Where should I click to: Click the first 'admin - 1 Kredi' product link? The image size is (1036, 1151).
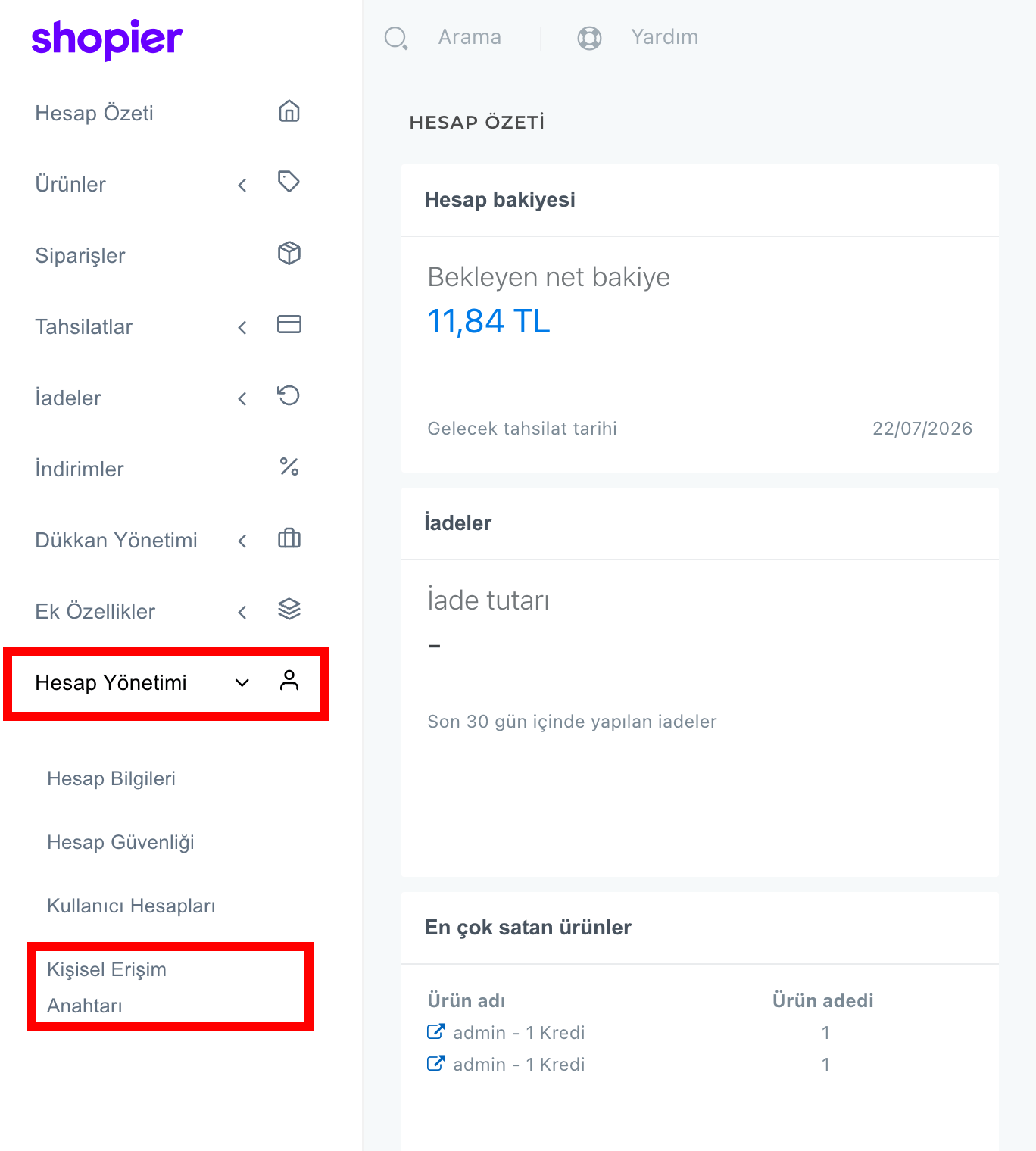pyautogui.click(x=519, y=1032)
